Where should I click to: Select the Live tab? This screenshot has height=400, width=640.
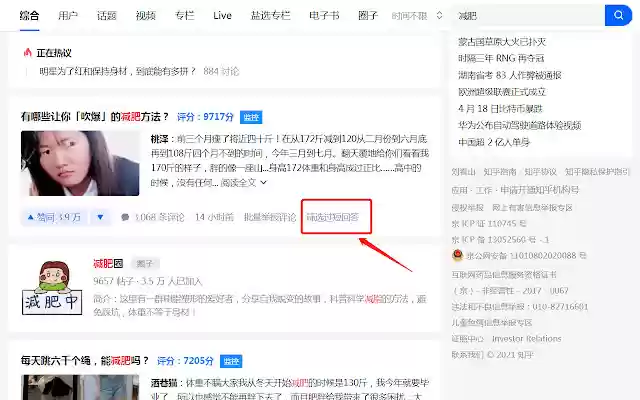coord(222,16)
